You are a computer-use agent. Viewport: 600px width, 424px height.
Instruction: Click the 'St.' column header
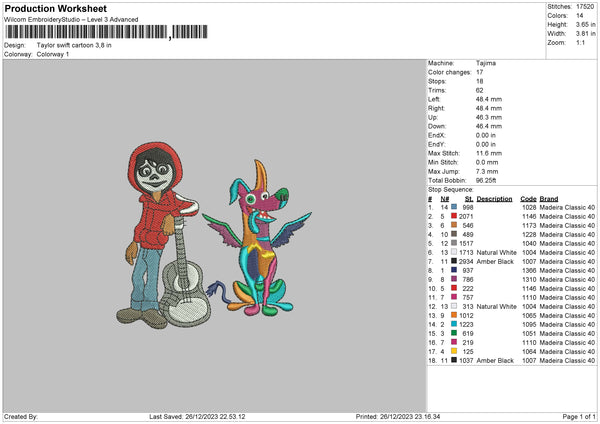click(x=469, y=199)
